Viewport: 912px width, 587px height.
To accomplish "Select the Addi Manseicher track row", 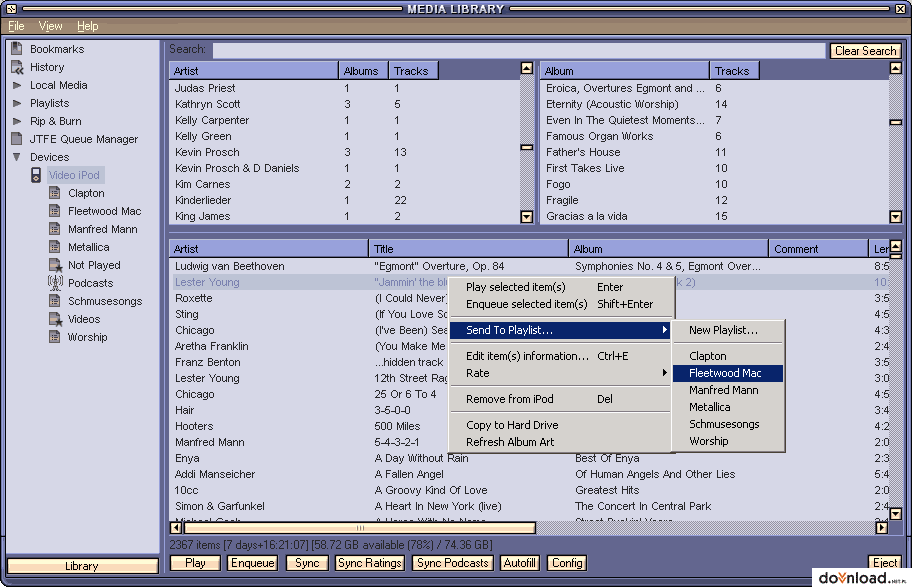I will [529, 474].
